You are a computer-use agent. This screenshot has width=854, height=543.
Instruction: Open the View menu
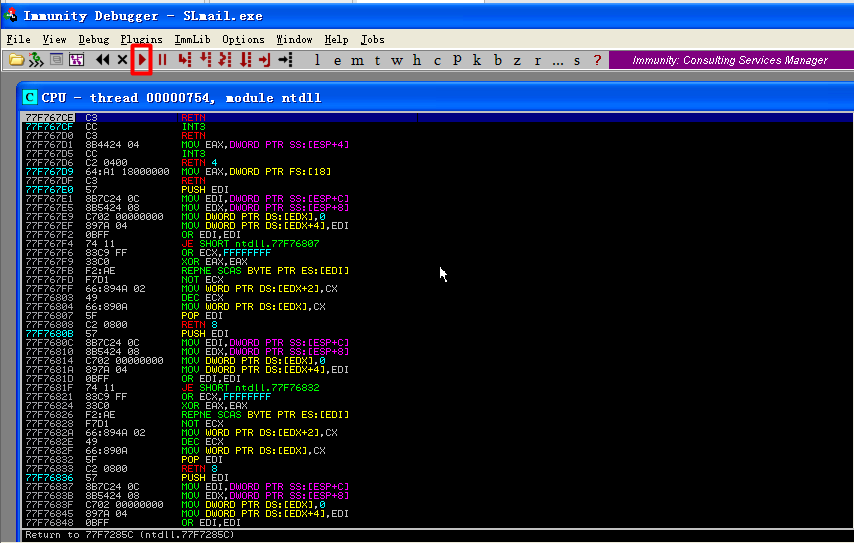[54, 39]
